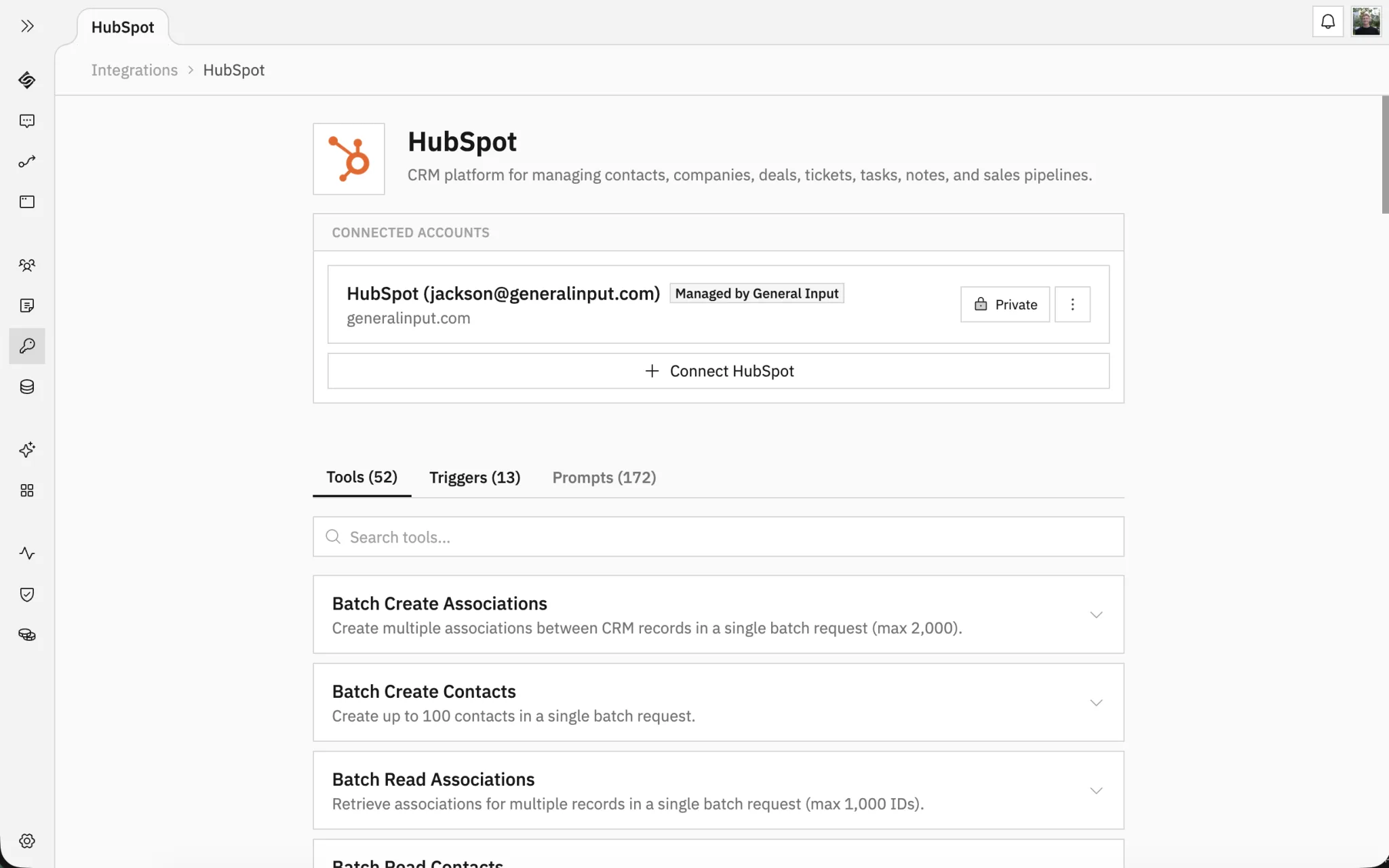Viewport: 1389px width, 868px height.
Task: Click Batch Read Associations title
Action: pyautogui.click(x=433, y=780)
